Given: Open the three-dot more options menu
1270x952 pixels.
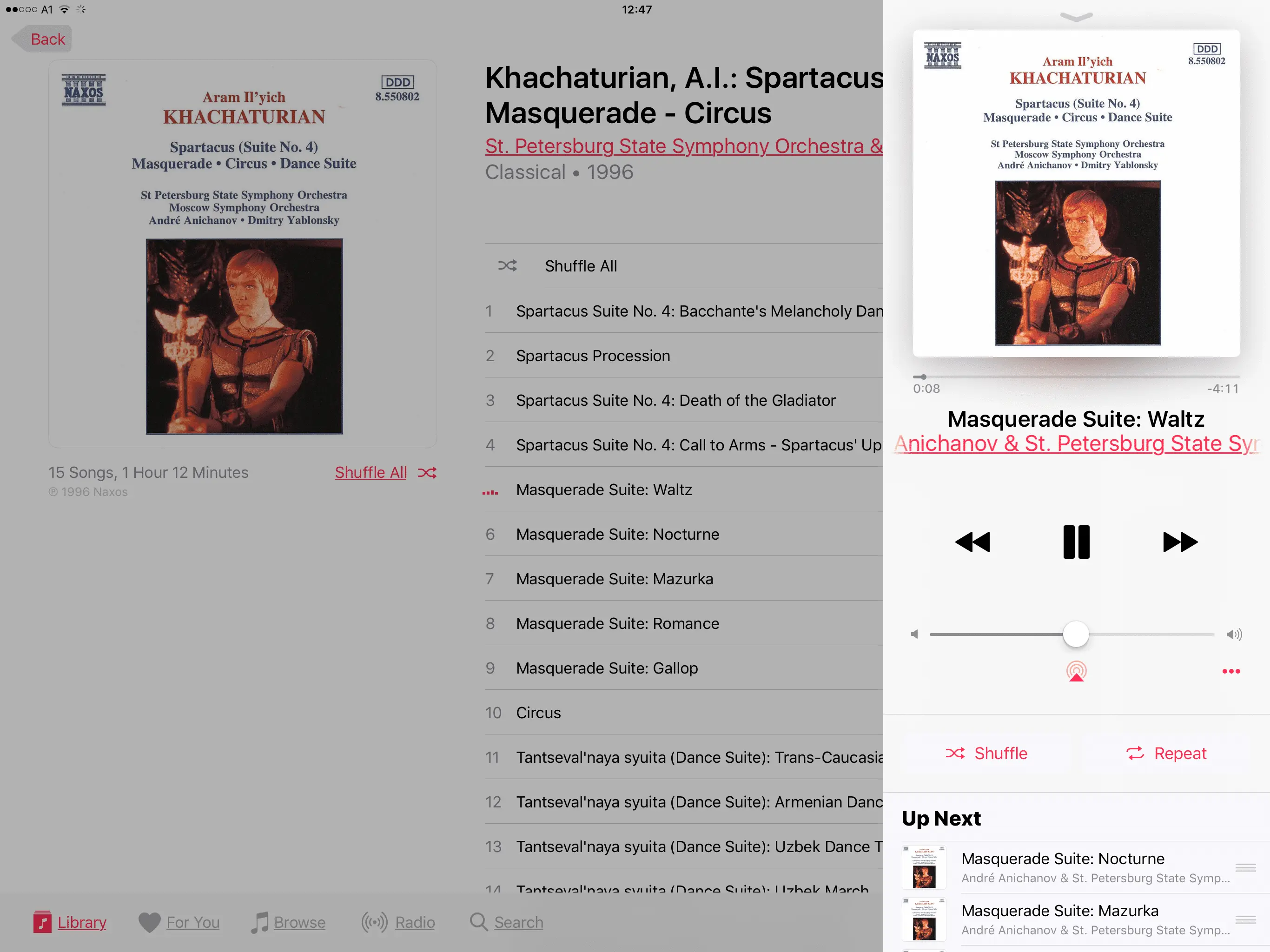Looking at the screenshot, I should [1231, 671].
